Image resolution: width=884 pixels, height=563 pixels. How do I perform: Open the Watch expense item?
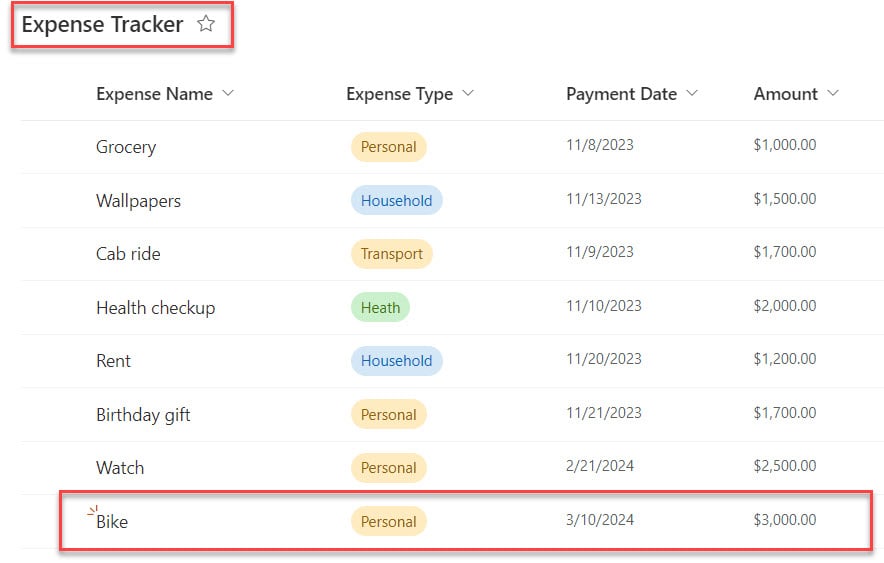click(x=120, y=468)
